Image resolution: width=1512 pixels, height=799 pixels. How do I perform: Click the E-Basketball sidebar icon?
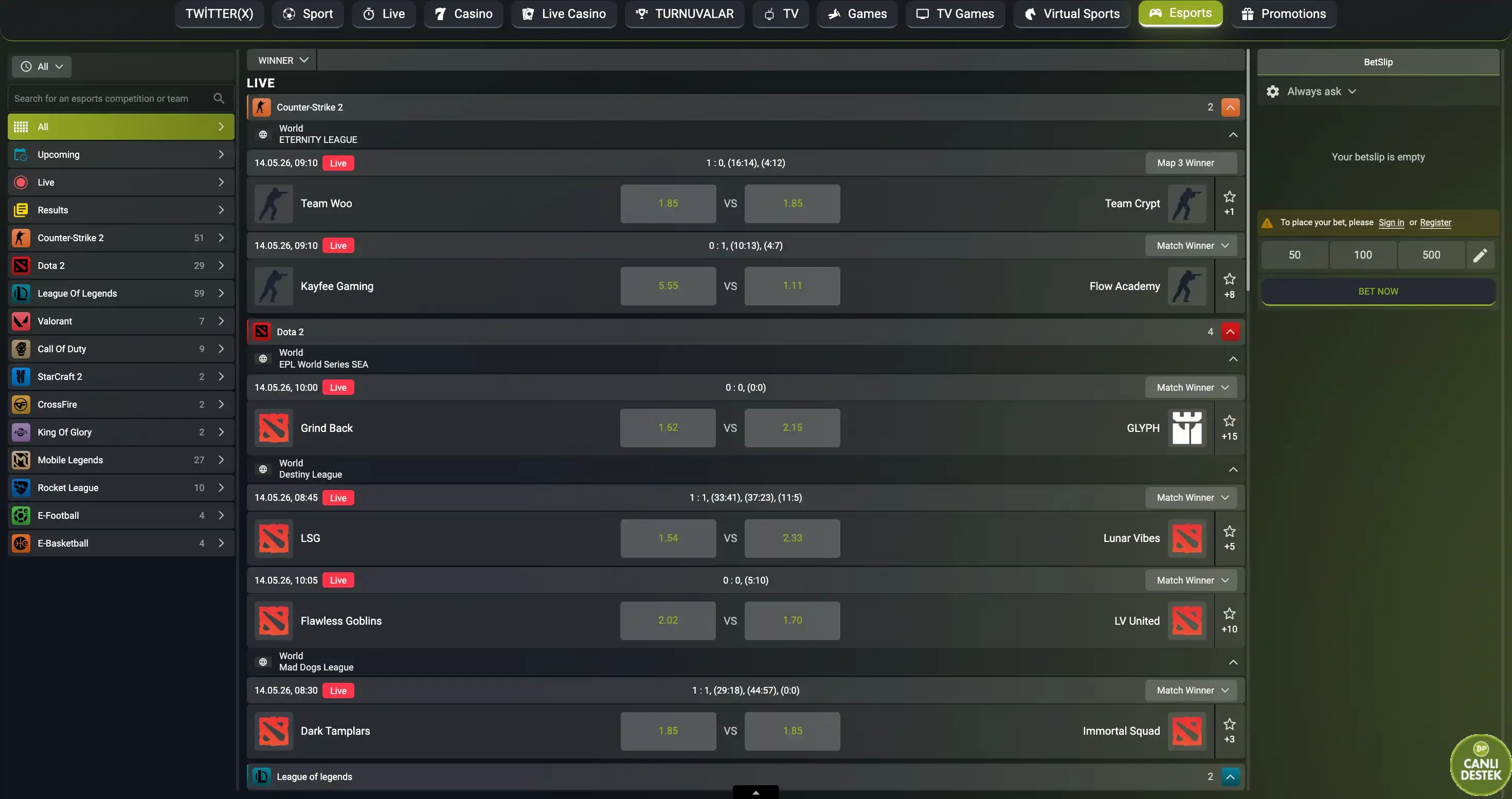tap(21, 543)
